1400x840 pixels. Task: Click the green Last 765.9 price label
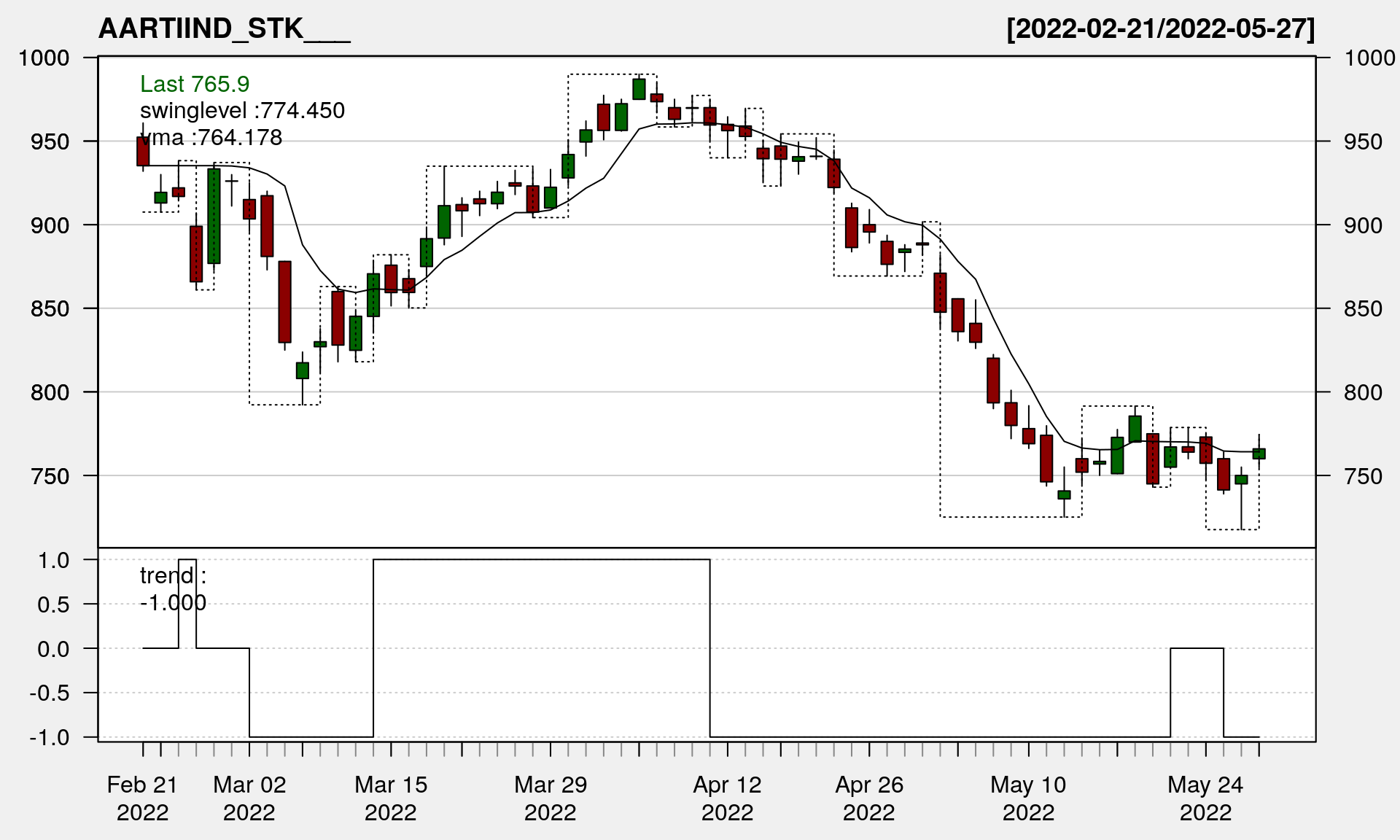point(195,85)
